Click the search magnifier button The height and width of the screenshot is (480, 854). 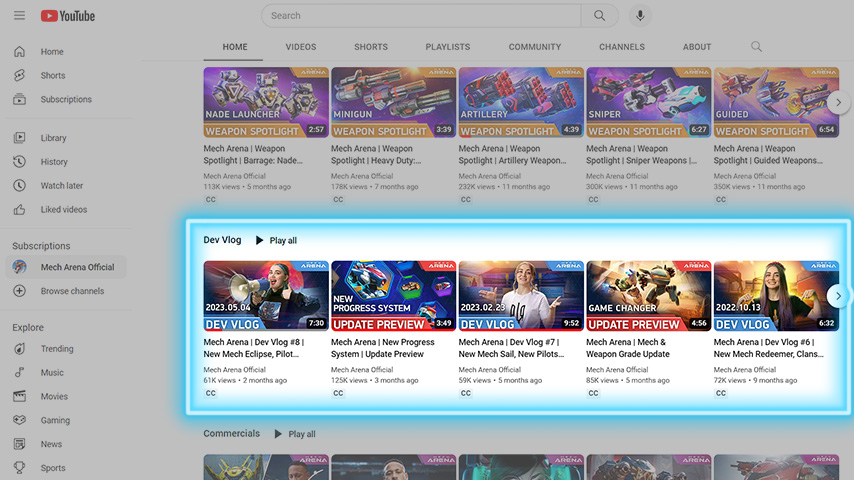pyautogui.click(x=599, y=16)
